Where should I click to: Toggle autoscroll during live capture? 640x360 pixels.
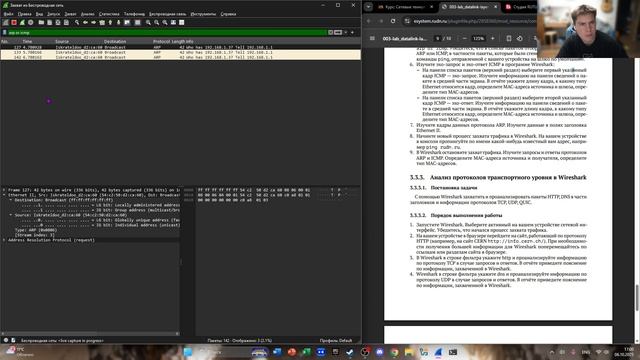[x=127, y=22]
